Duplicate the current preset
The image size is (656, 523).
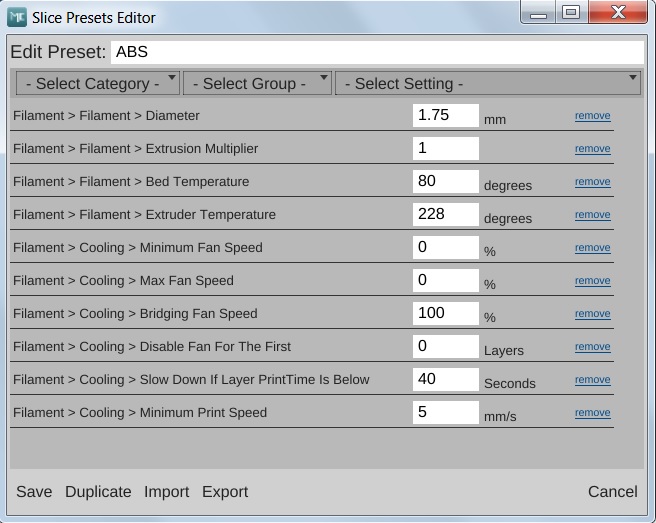[98, 492]
